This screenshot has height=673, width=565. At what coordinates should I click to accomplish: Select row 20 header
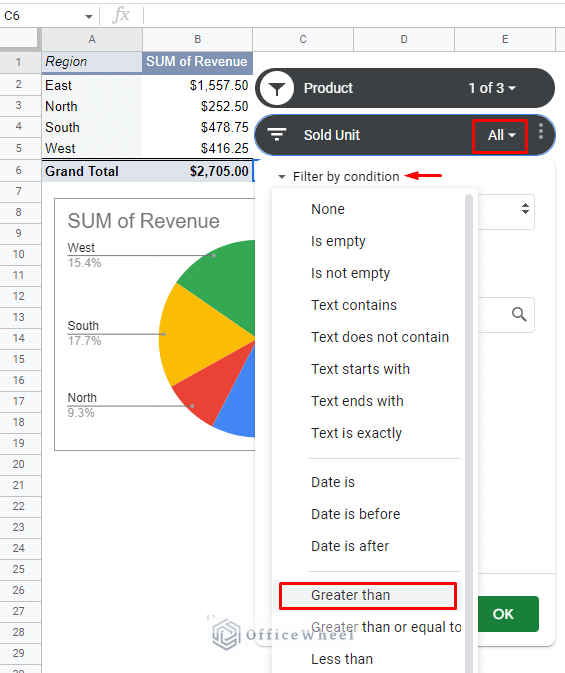19,464
